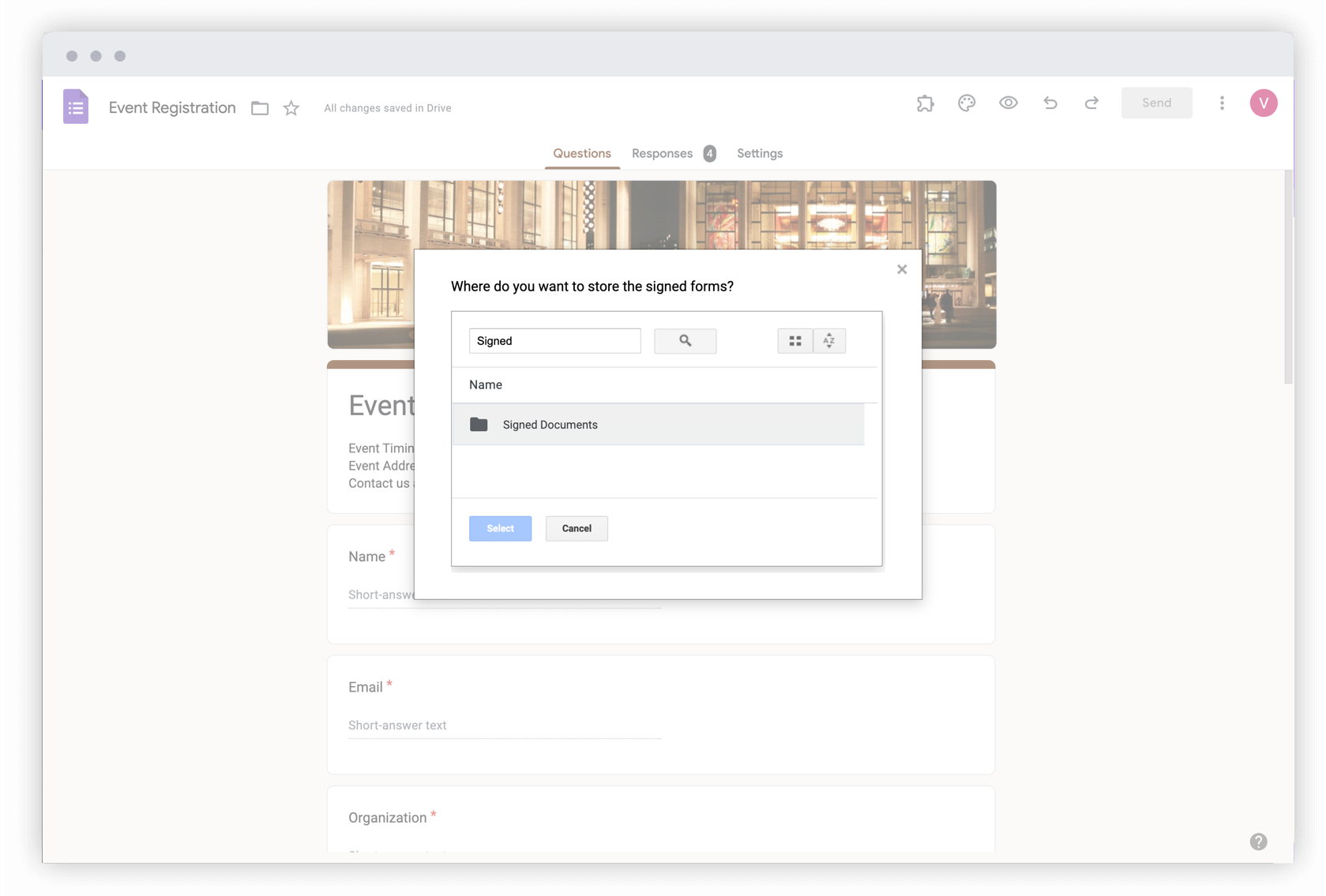Click the move-to-folder icon beside the title
The height and width of the screenshot is (896, 1326).
[259, 107]
